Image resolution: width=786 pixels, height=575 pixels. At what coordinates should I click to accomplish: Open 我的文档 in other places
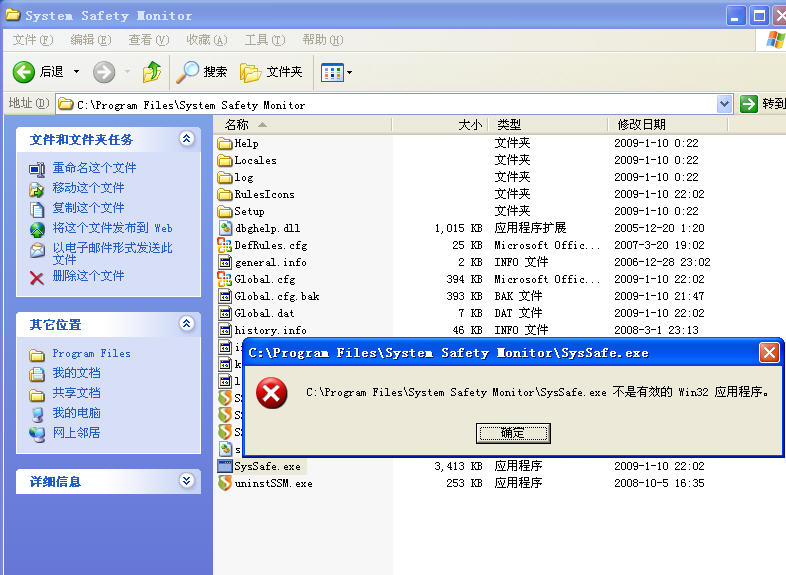coord(76,372)
